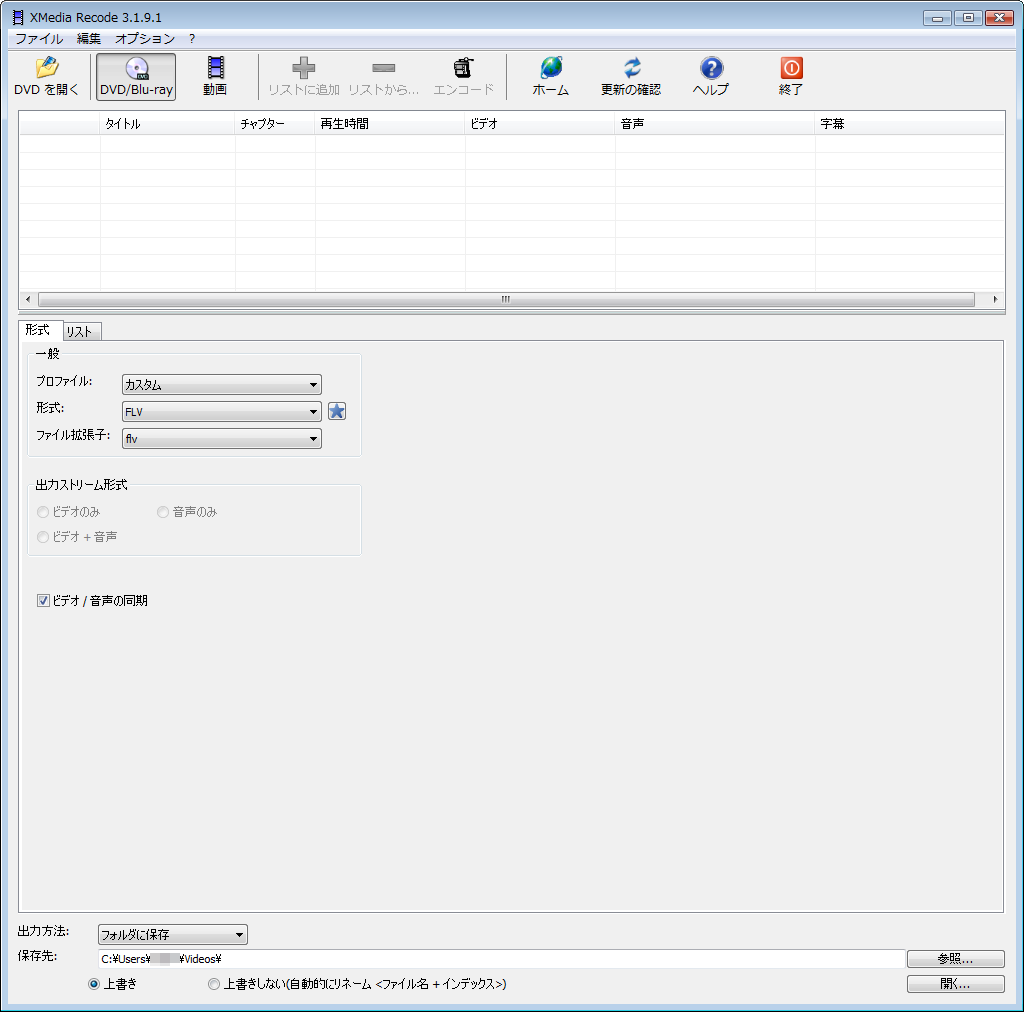This screenshot has height=1012, width=1024.
Task: Open the 編集 menu
Action: coord(89,39)
